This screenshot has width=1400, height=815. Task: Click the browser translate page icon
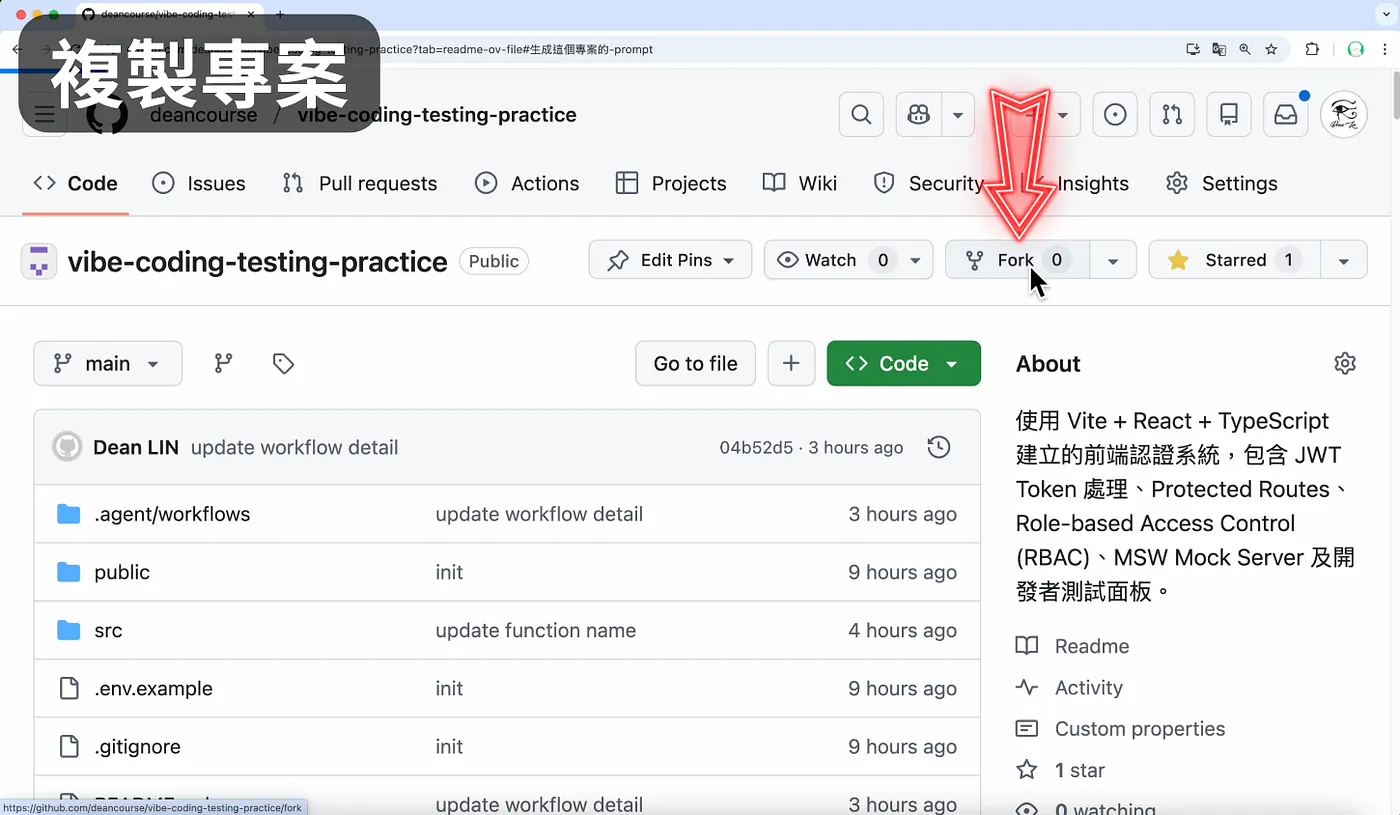[x=1219, y=49]
